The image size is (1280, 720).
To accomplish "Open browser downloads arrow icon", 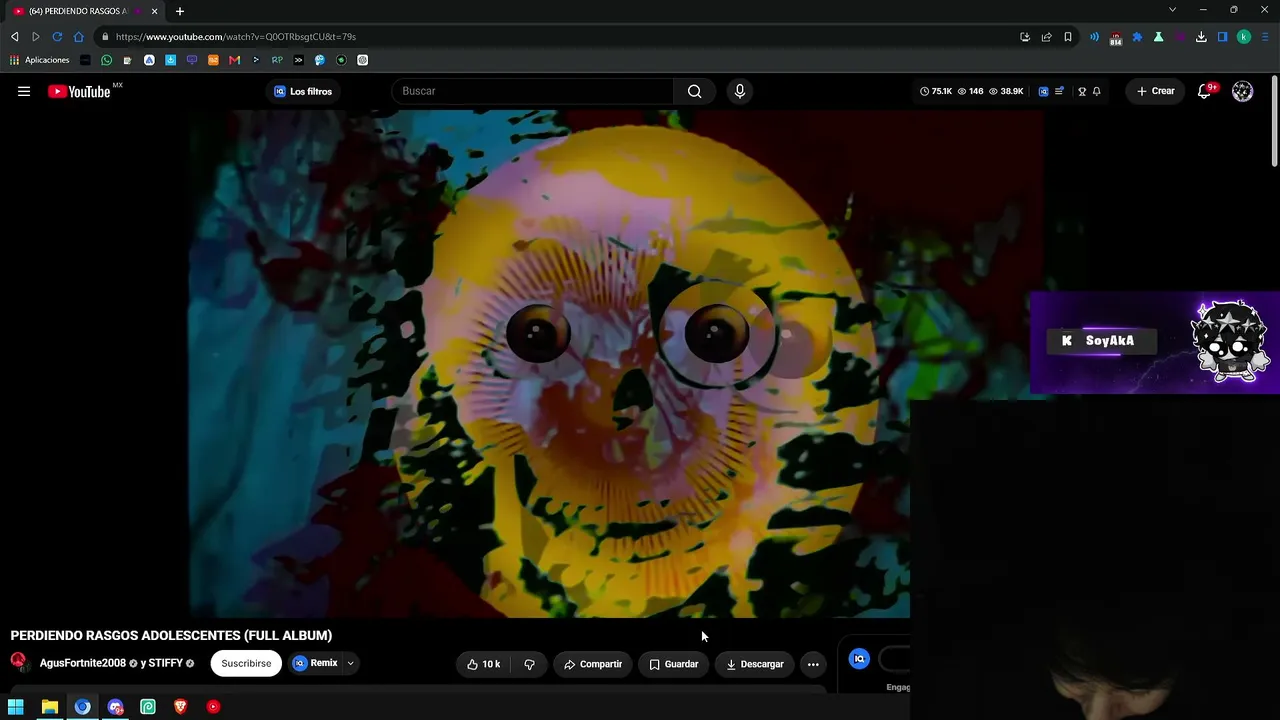I will click(1201, 37).
